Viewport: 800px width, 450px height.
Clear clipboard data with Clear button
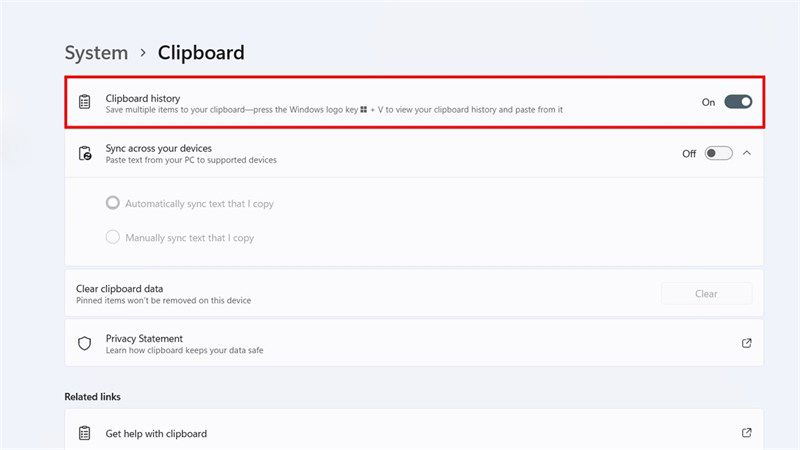[707, 294]
